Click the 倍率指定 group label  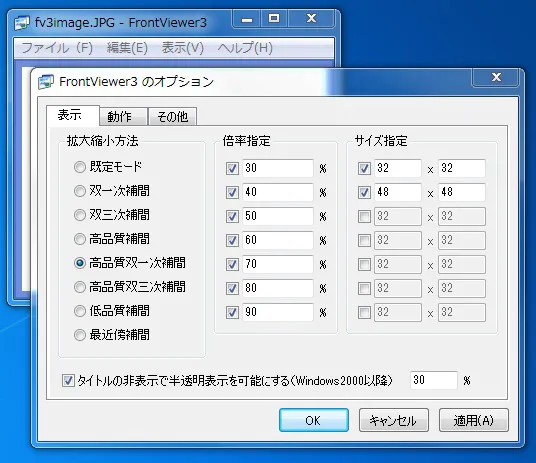[x=246, y=141]
